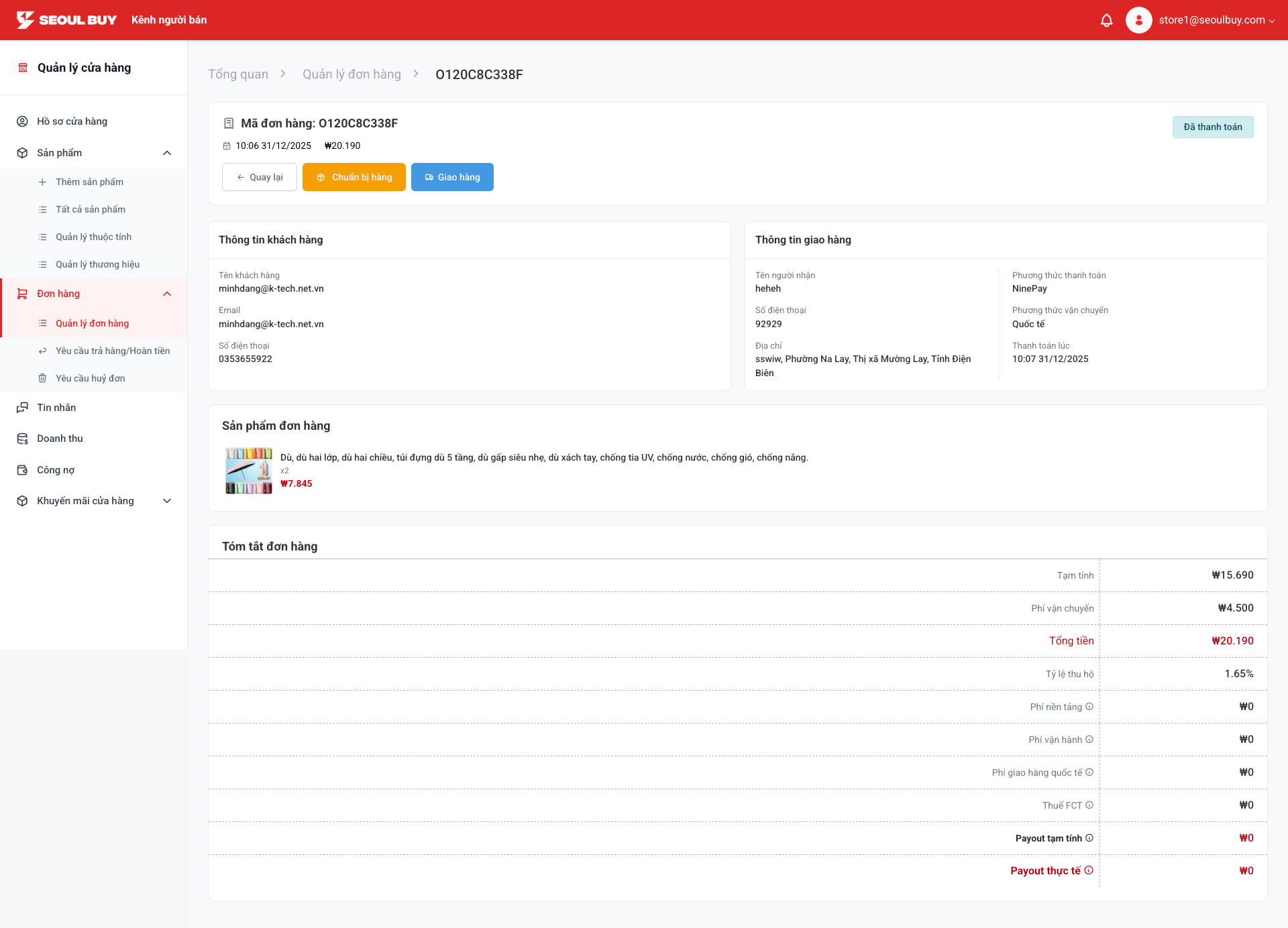Click the notification bell icon
The height and width of the screenshot is (928, 1288).
pyautogui.click(x=1106, y=20)
